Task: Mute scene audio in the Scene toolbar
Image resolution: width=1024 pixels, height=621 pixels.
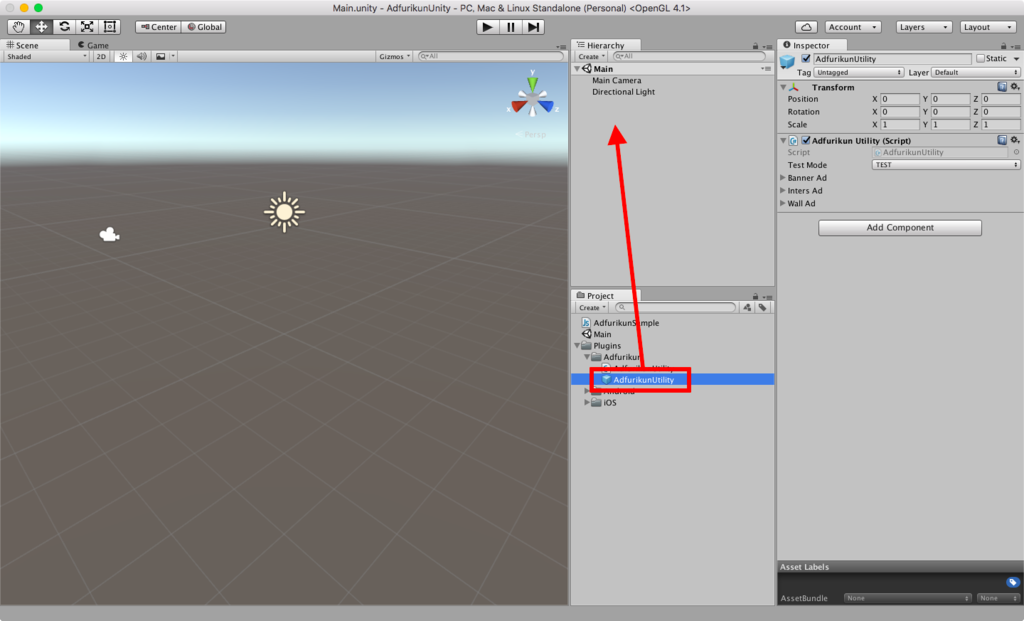Action: (142, 56)
